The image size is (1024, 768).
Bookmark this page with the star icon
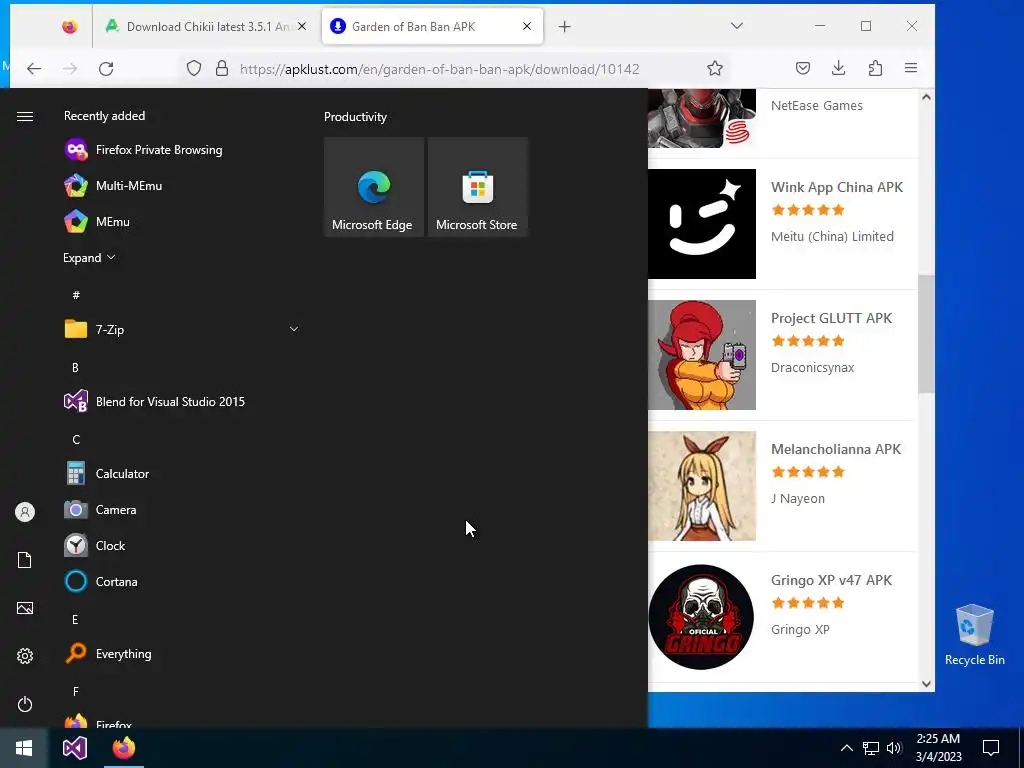pos(715,69)
